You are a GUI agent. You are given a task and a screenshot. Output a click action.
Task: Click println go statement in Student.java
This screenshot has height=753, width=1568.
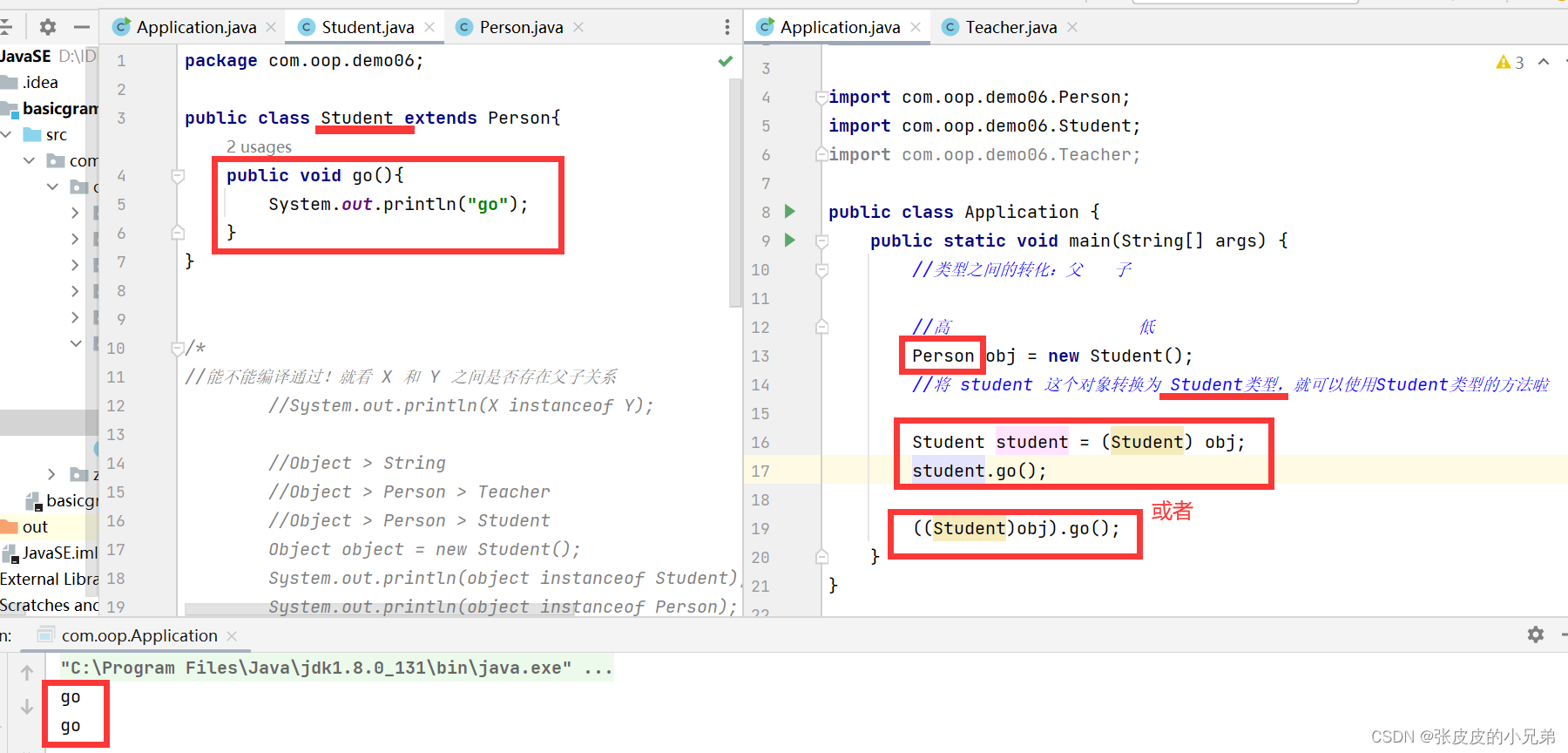pos(398,204)
